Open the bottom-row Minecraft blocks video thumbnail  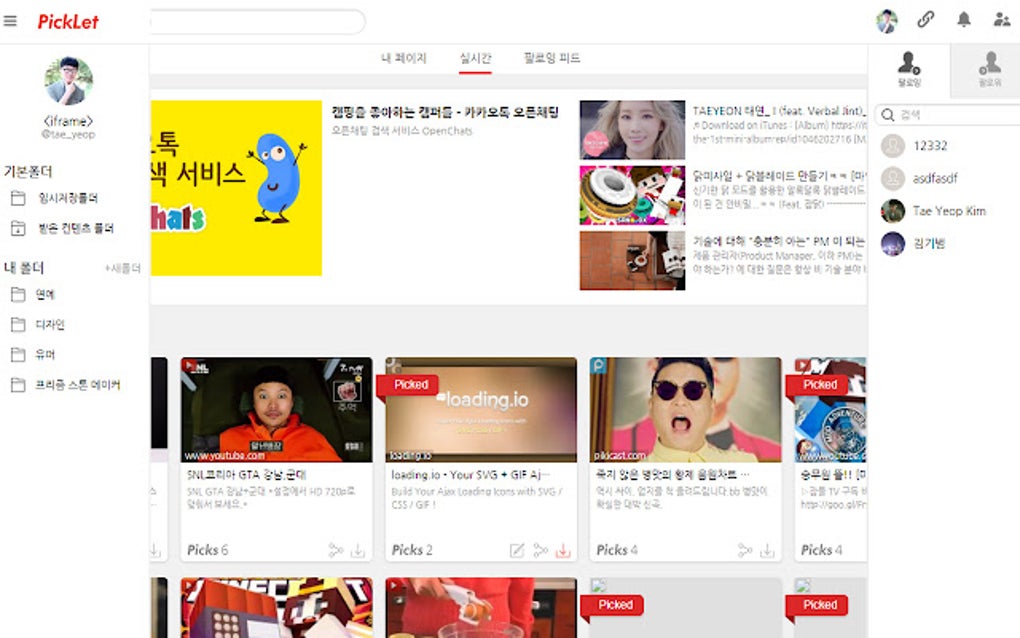276,607
